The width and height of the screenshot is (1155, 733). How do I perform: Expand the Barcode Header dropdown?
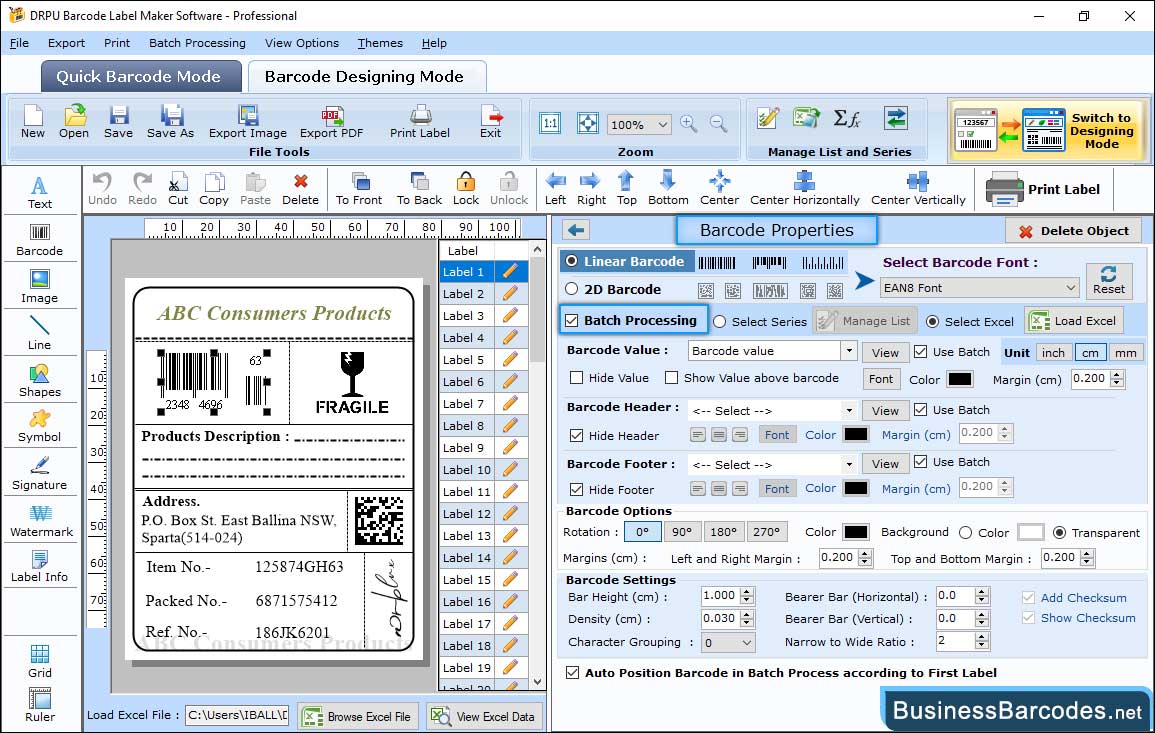point(849,410)
